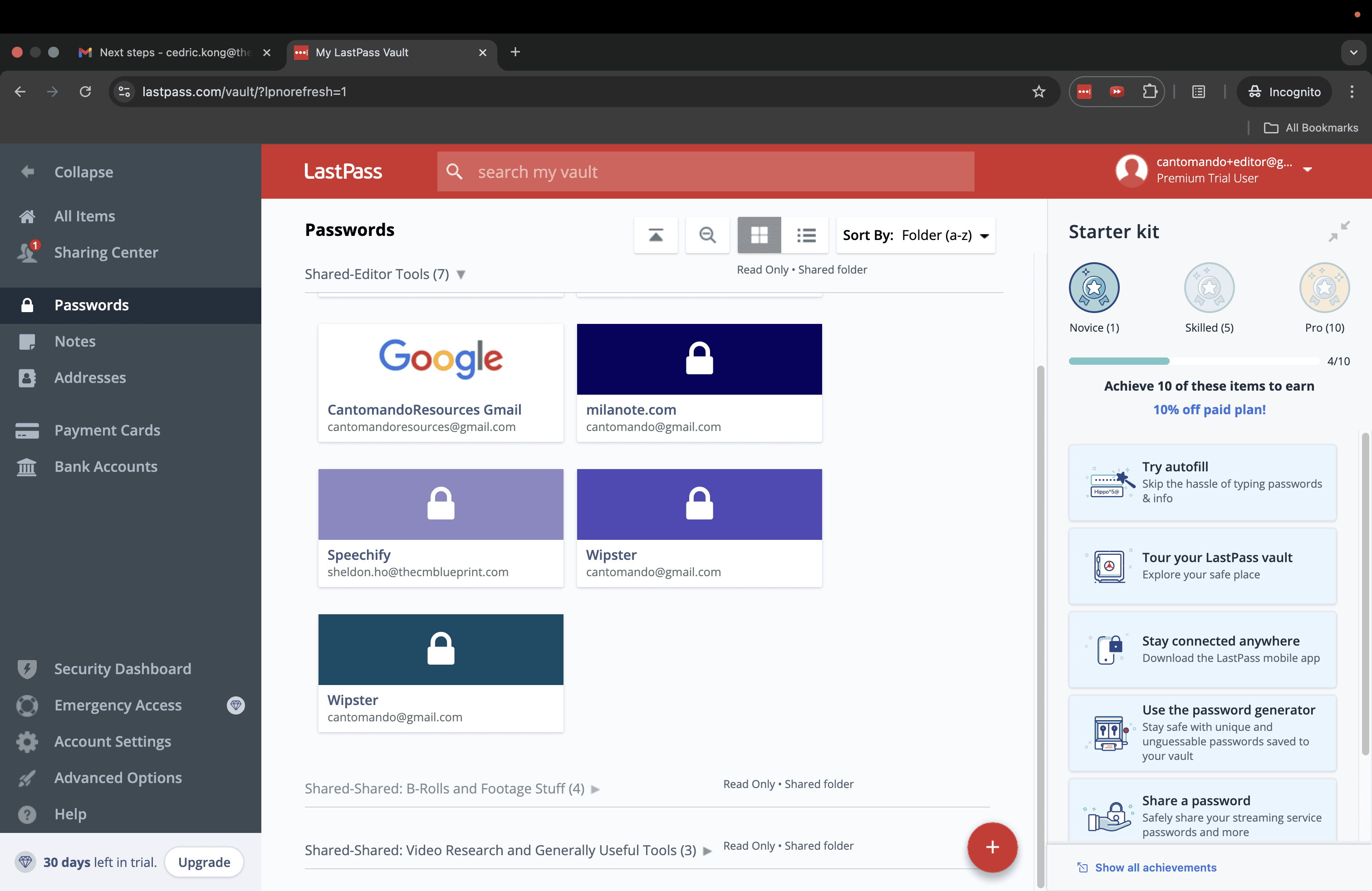Open Chrome extensions puzzle icon
This screenshot has height=891, width=1372.
point(1150,92)
